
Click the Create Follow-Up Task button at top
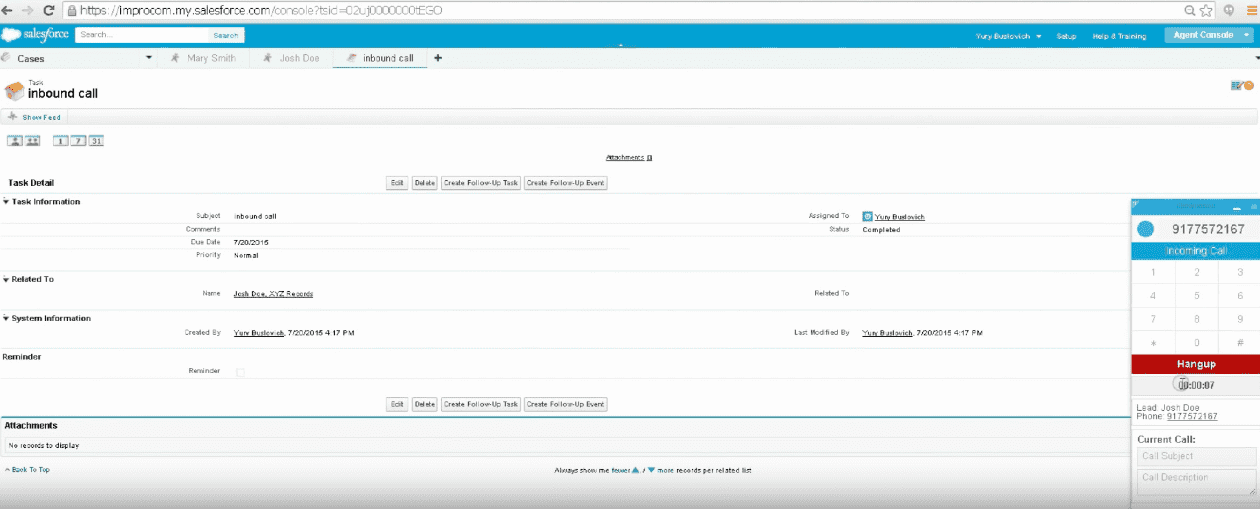coord(481,183)
